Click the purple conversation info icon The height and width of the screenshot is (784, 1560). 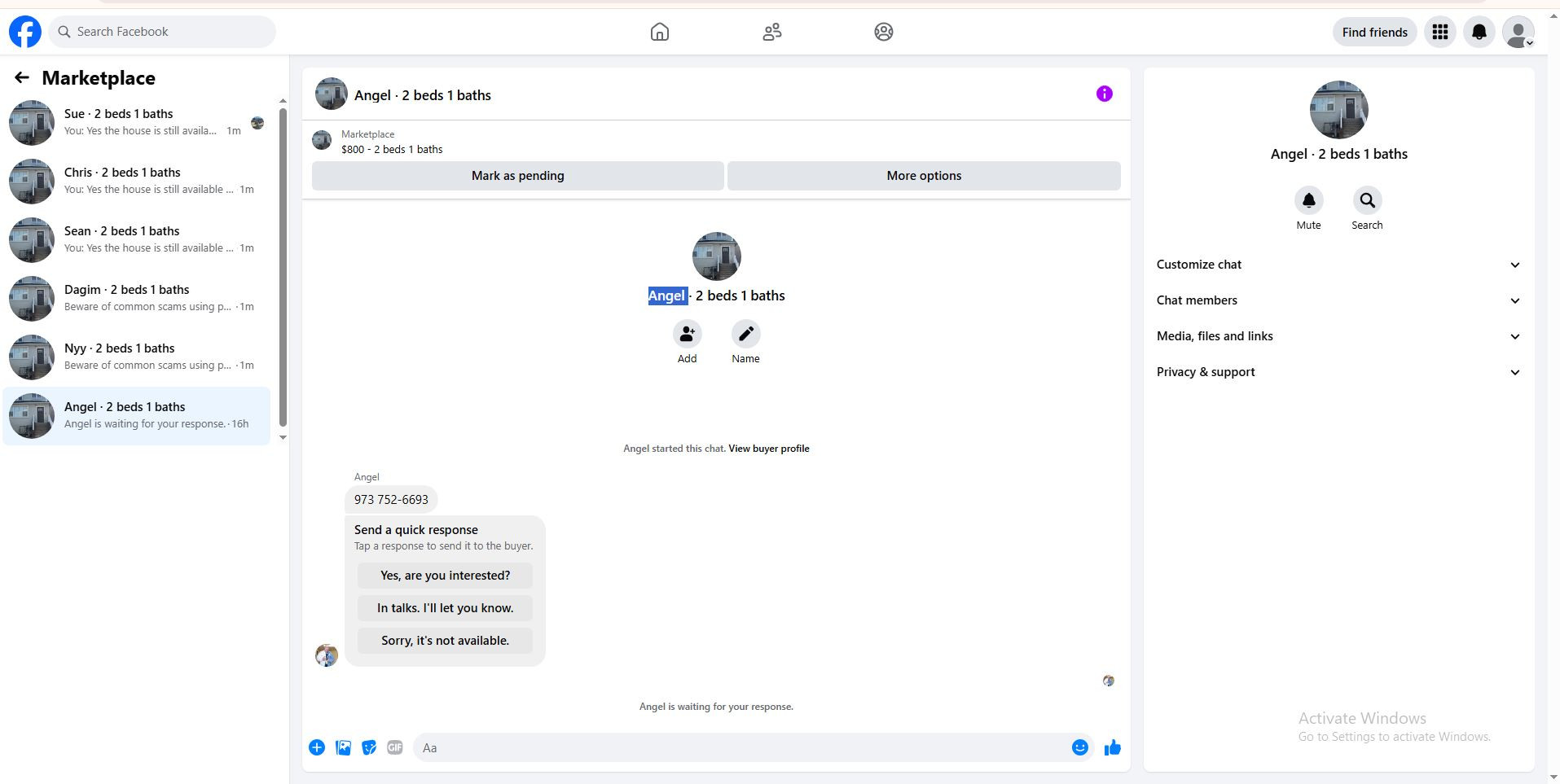(x=1105, y=94)
